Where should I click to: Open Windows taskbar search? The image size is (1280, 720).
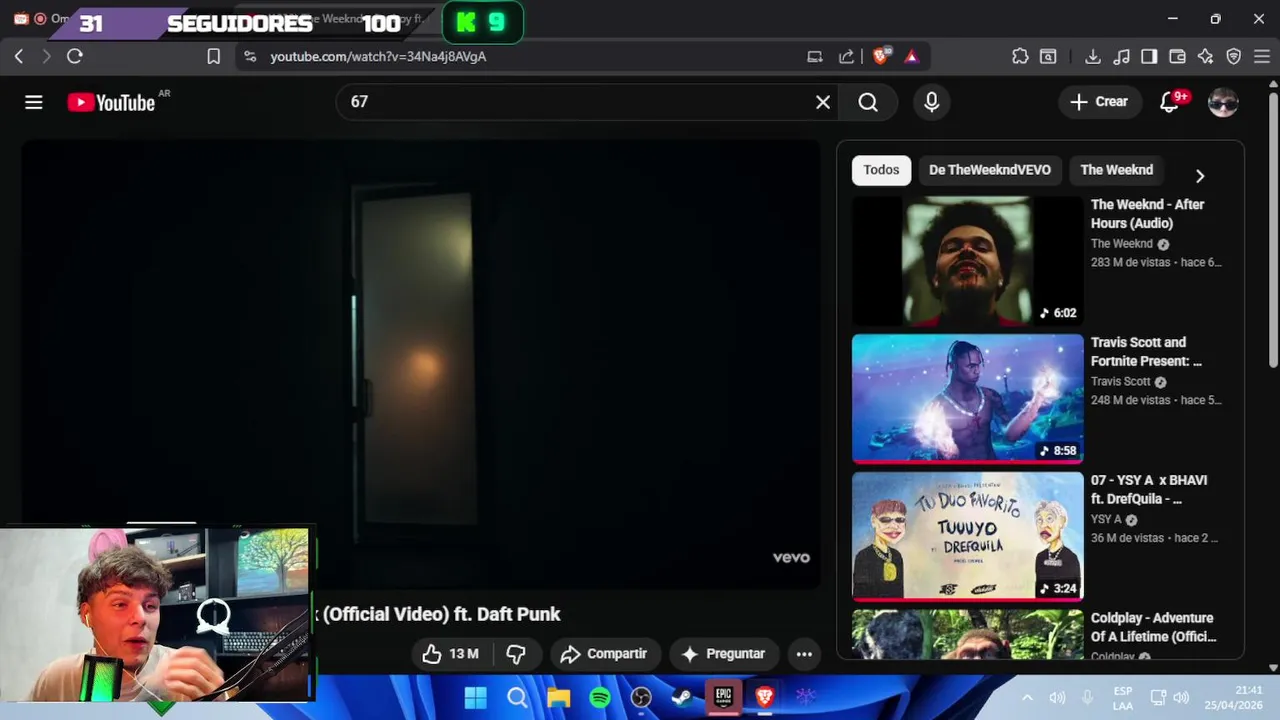tap(517, 697)
